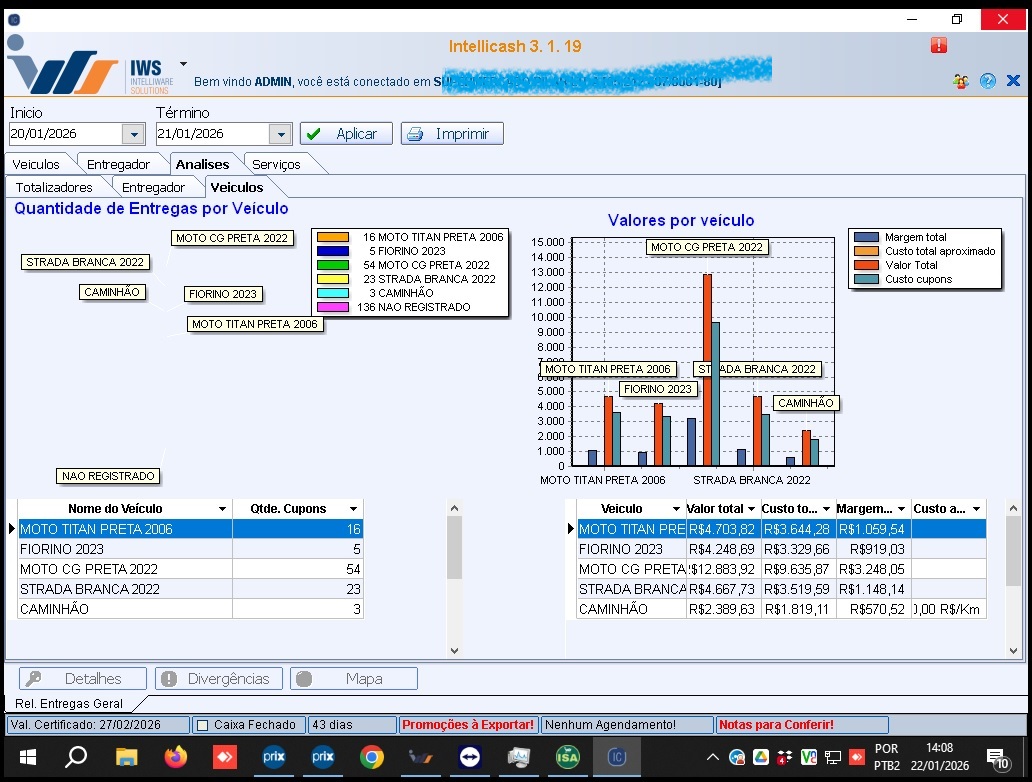Toggle the Caixa Fechado checkbox
The width and height of the screenshot is (1032, 782).
point(202,725)
